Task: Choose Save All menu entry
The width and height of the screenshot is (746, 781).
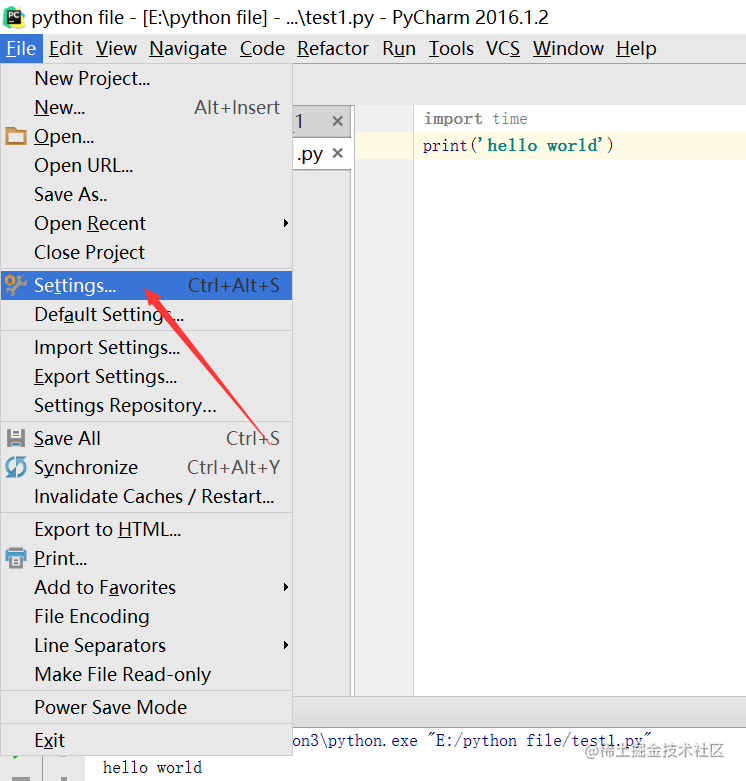Action: [x=146, y=438]
